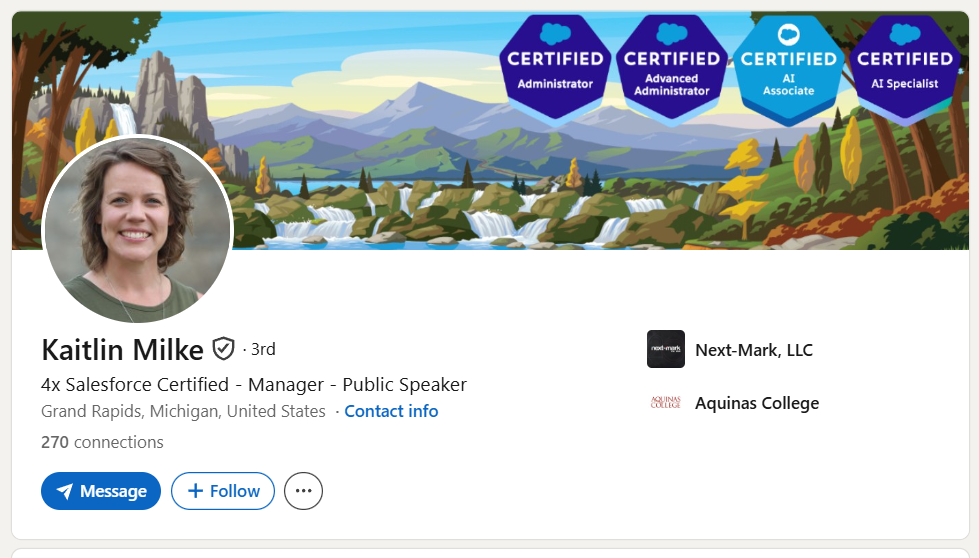The image size is (979, 558).
Task: Click the Next-Mark, LLC company logo
Action: point(666,349)
